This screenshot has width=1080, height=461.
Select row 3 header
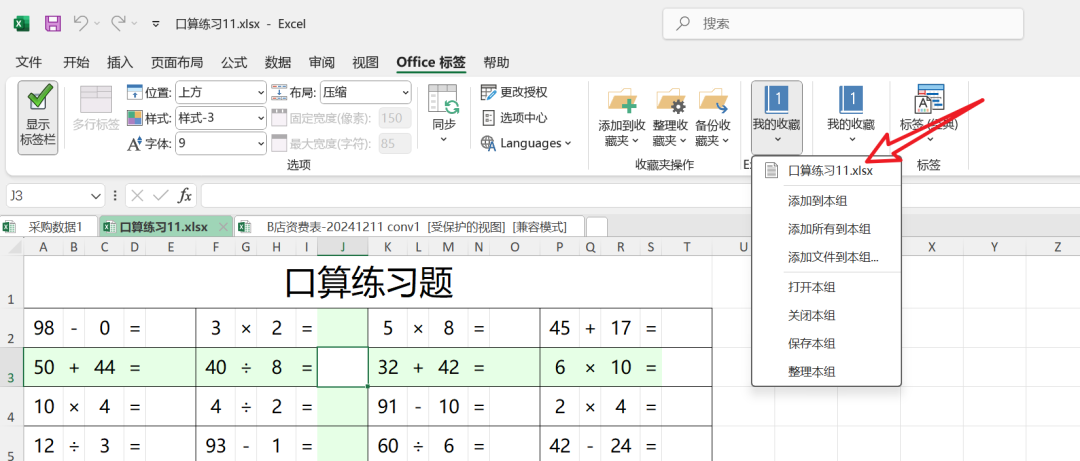coord(11,368)
